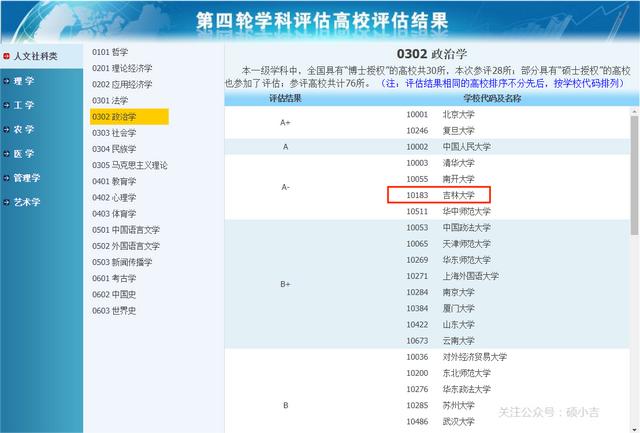Select discipline 0402 心理学
Screen dimensions: 640x433
[114, 198]
